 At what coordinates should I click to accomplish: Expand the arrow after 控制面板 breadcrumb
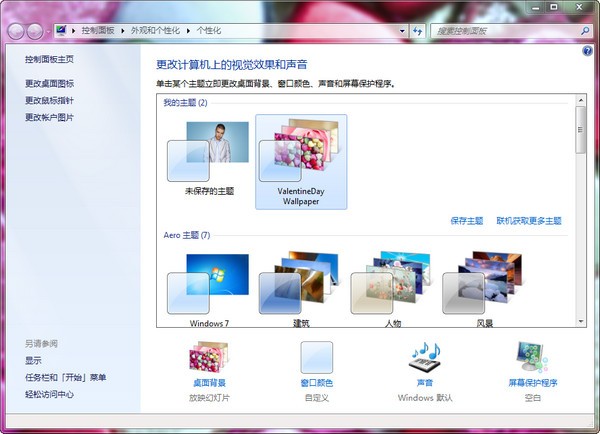123,31
